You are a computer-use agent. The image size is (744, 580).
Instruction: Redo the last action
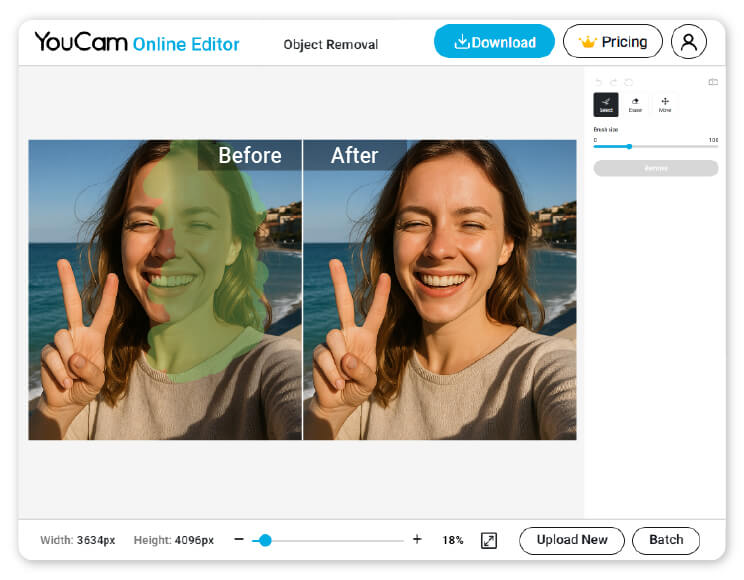pos(613,82)
